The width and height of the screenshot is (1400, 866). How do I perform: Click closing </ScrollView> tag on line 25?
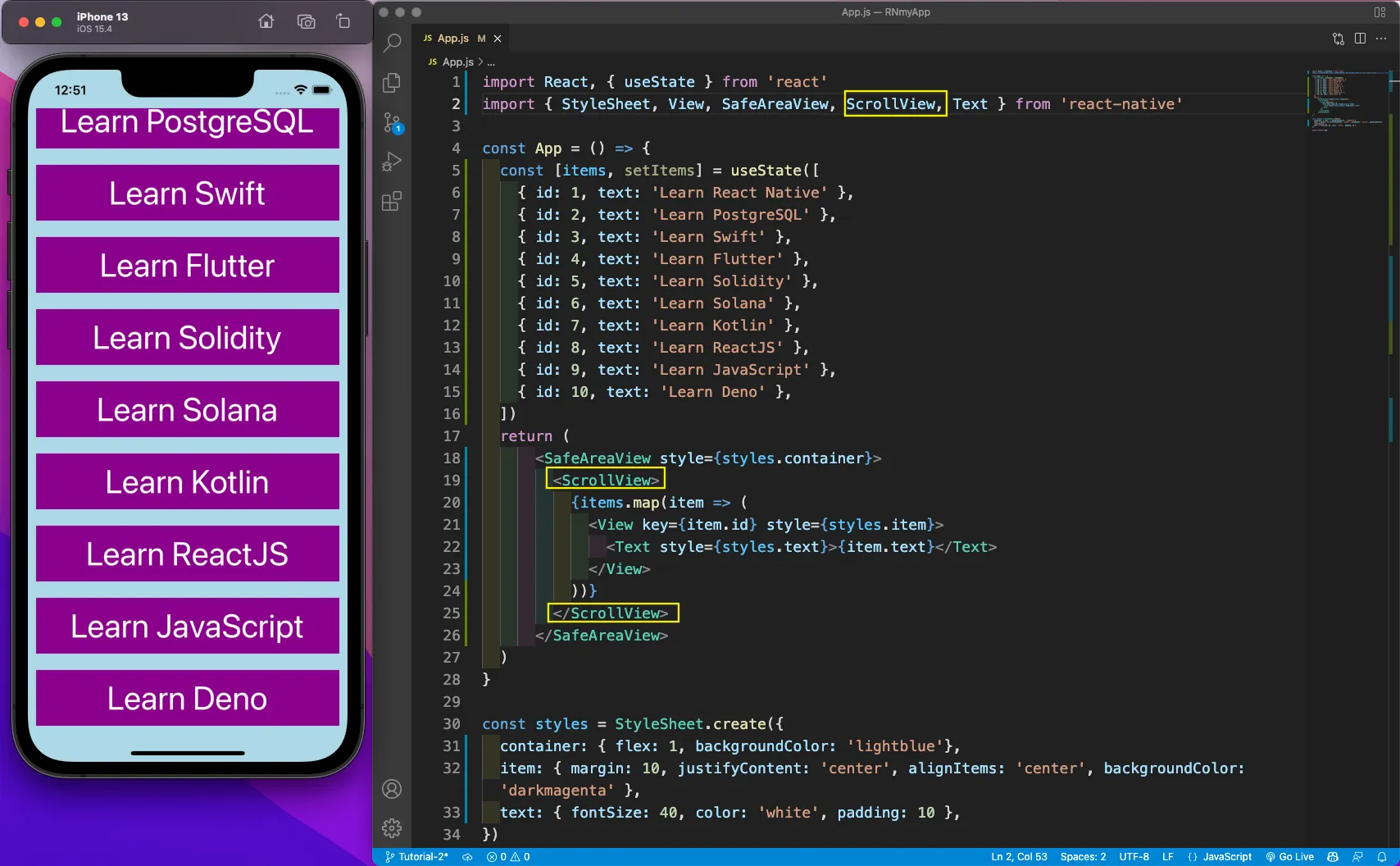coord(611,613)
